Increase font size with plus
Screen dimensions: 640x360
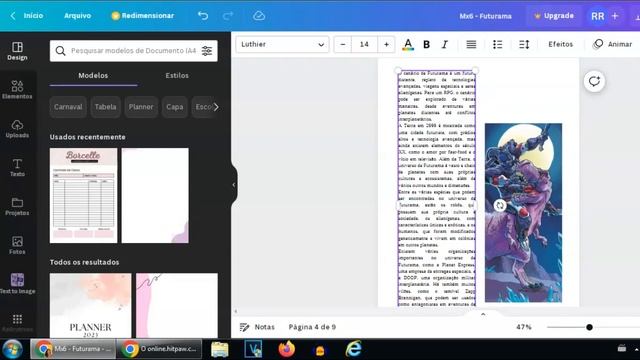(x=386, y=44)
